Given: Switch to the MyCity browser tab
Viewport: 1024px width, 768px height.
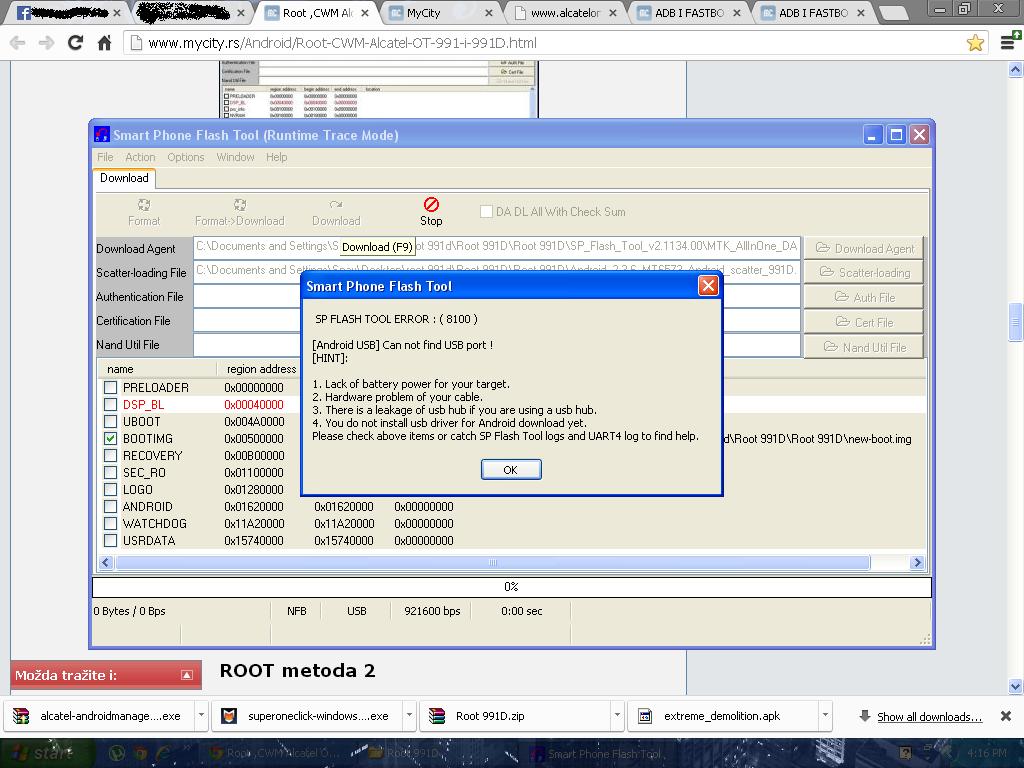Looking at the screenshot, I should point(441,13).
